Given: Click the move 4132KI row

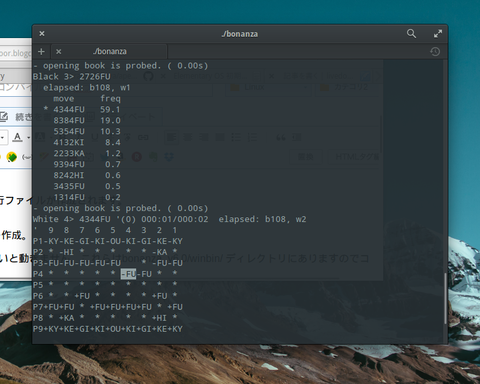Looking at the screenshot, I should [87, 142].
